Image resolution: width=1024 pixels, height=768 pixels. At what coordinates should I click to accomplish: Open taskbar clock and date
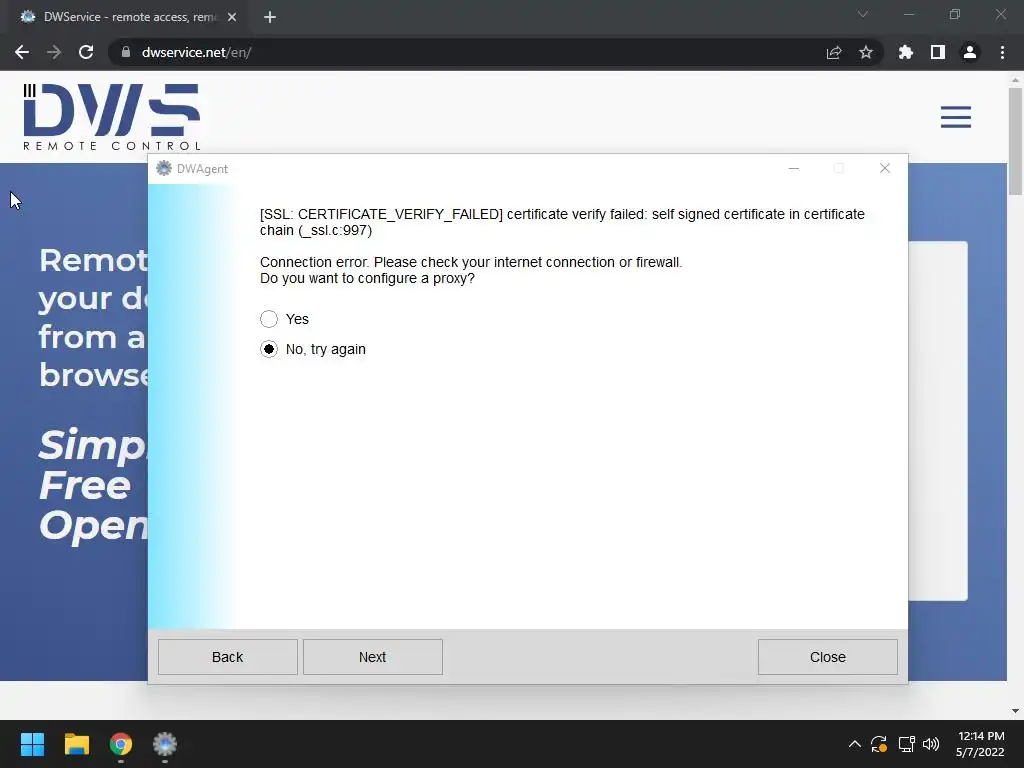[980, 744]
